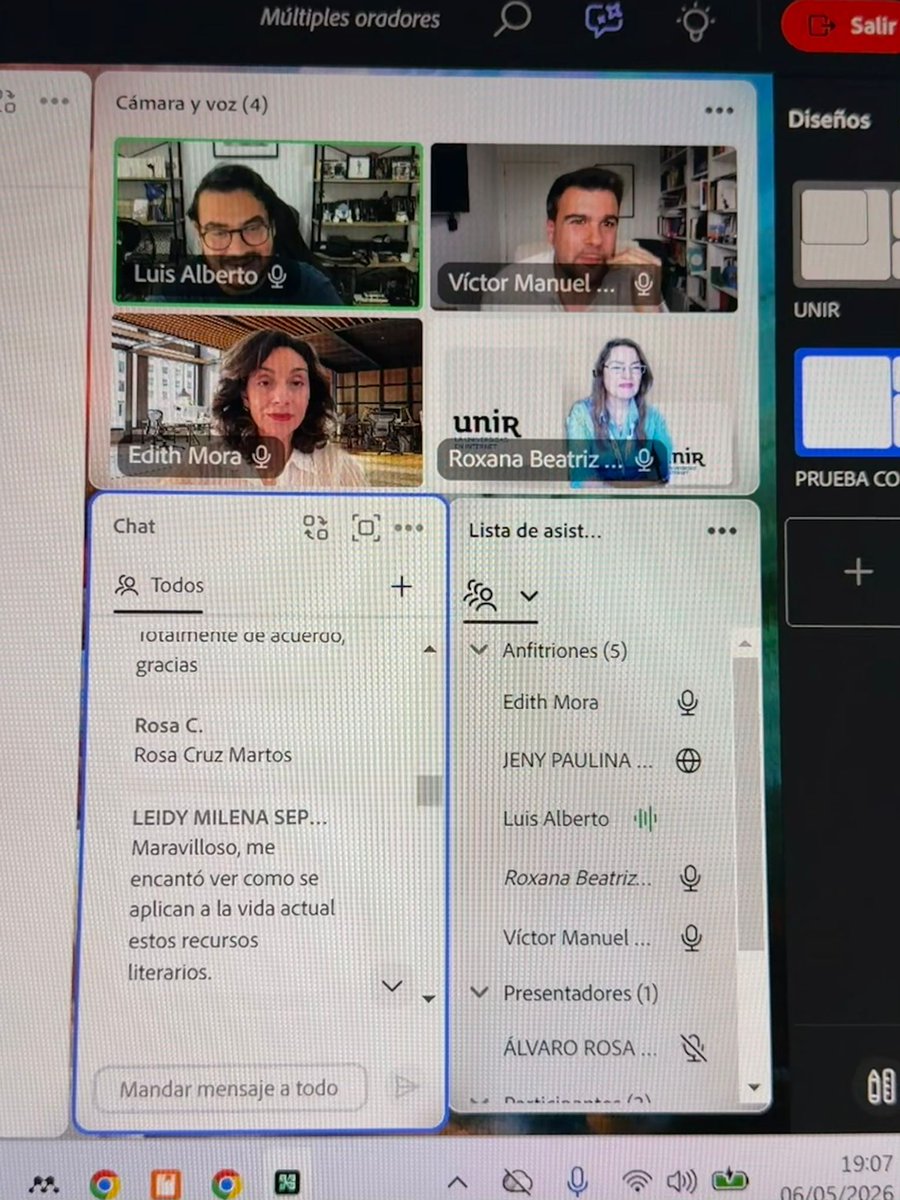
Task: Collapse the Presentadores (1) group
Action: (480, 993)
